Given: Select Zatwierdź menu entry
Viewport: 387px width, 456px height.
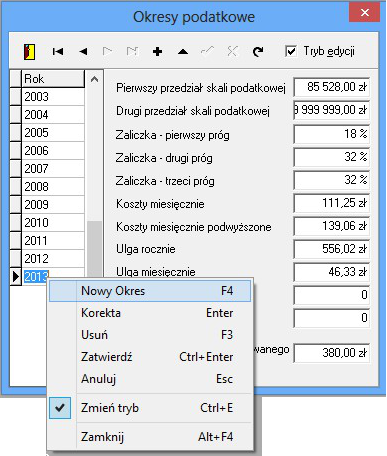Looking at the screenshot, I should point(150,357).
